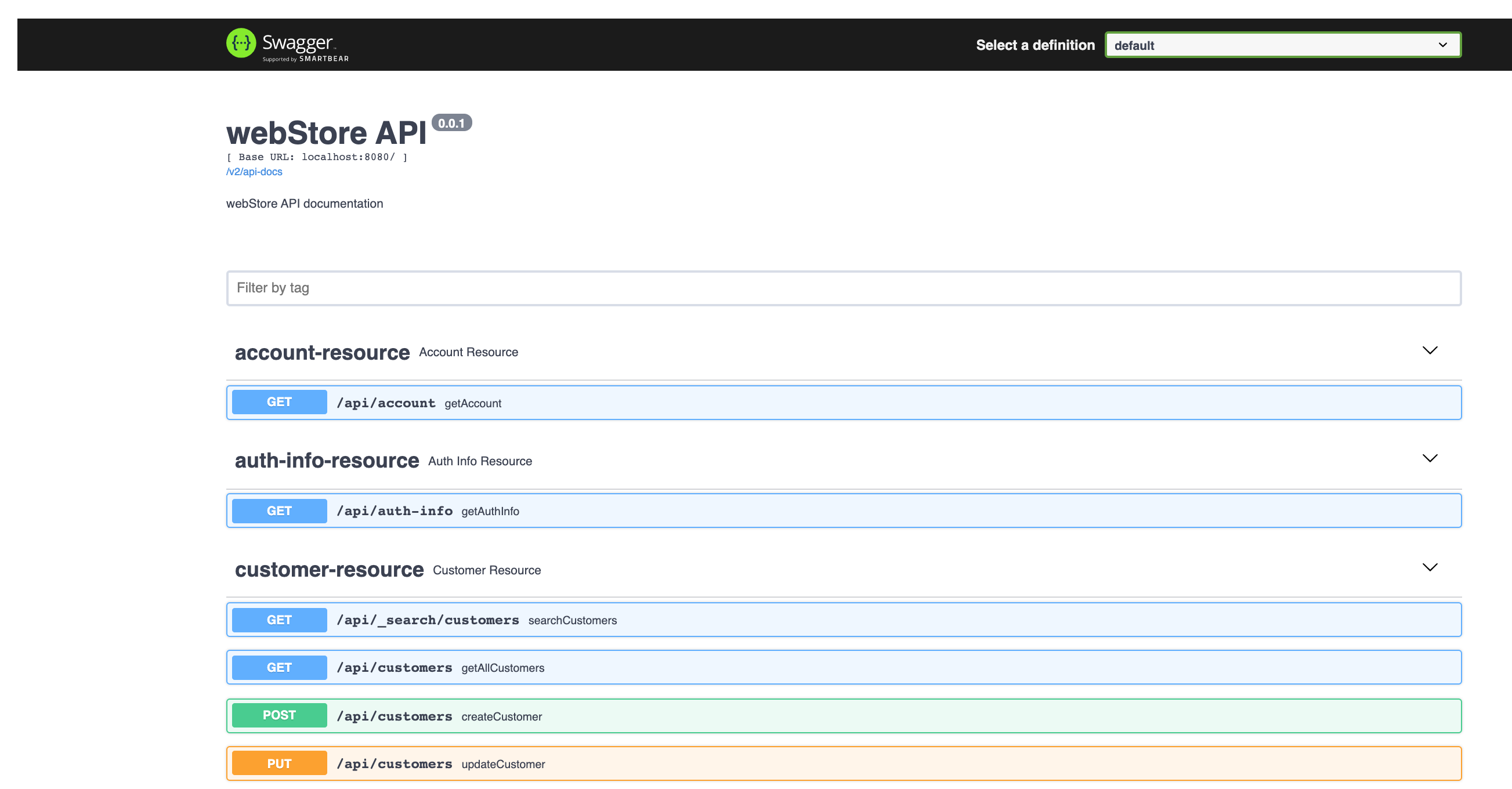This screenshot has width=1512, height=789.
Task: Open the /v2/api-docs link
Action: [254, 172]
